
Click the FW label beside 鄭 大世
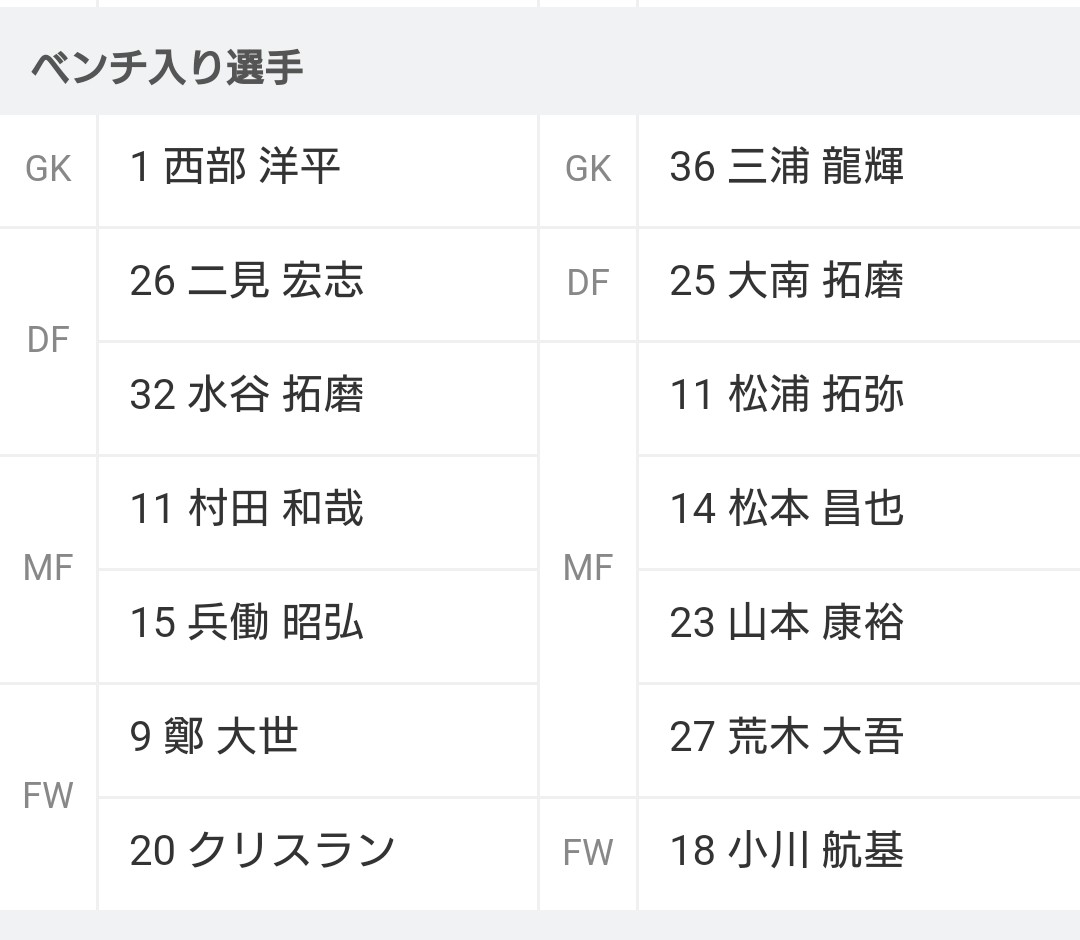pos(48,796)
